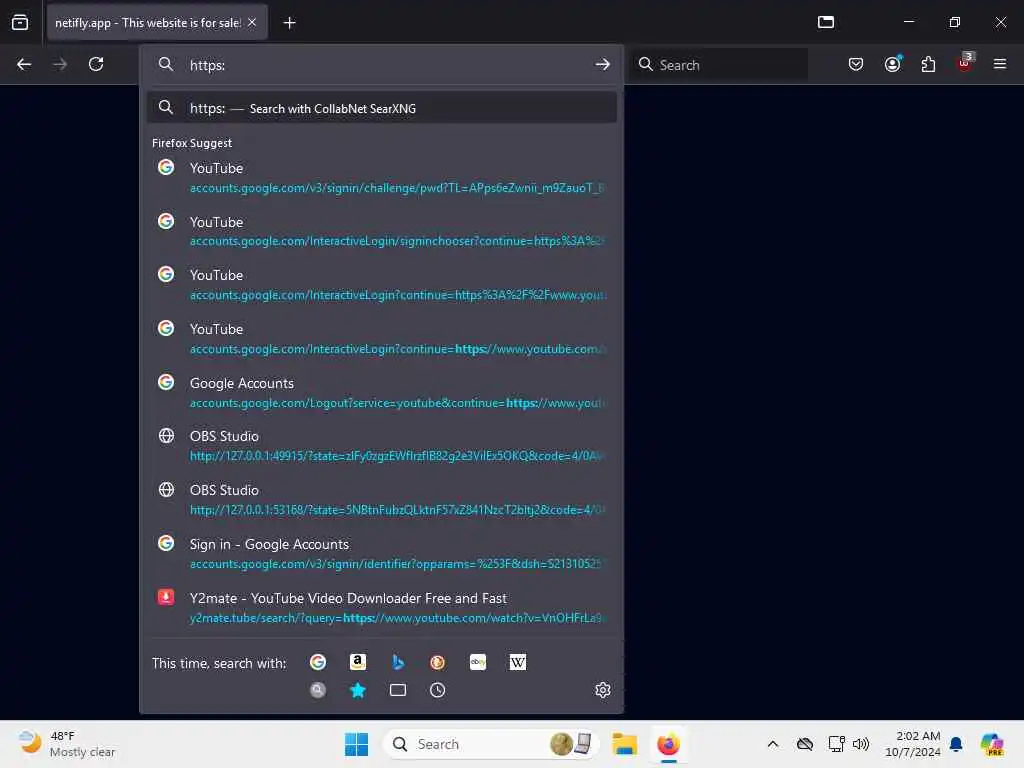Go back to previous page
1024x768 pixels.
tap(24, 64)
